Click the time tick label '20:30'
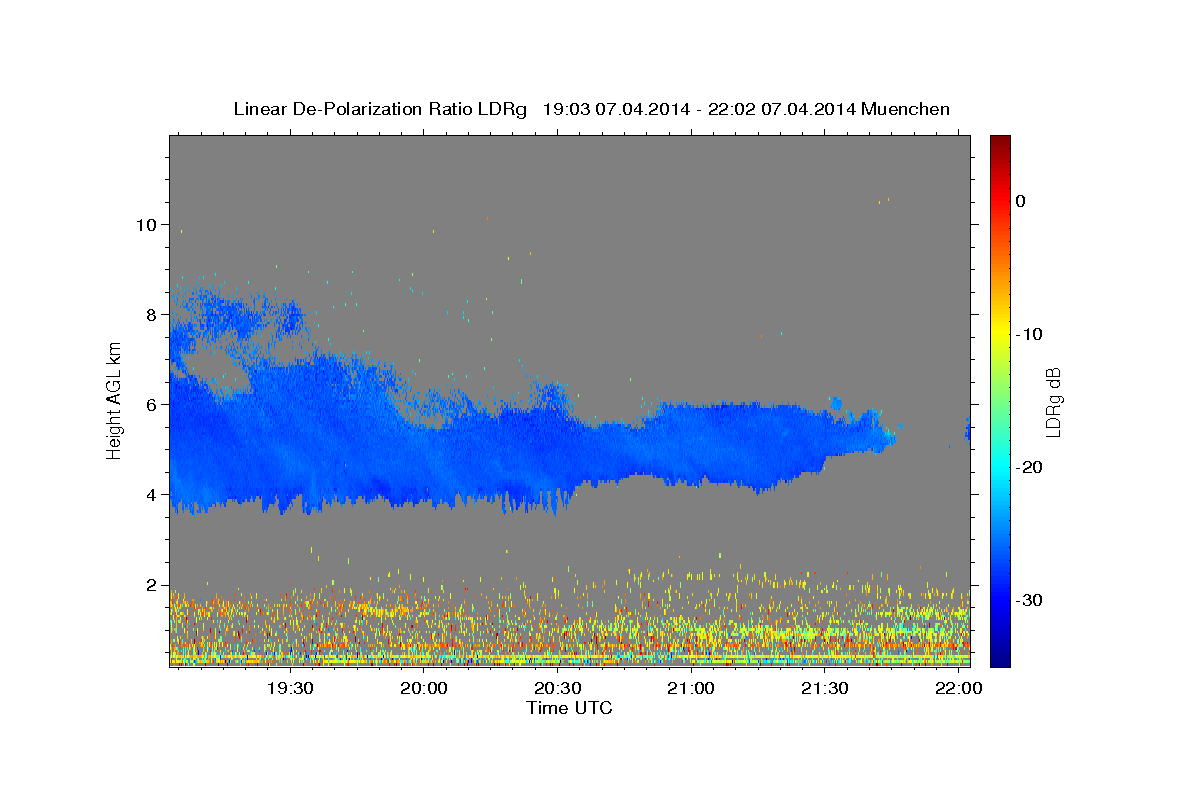Viewport: 1200px width, 800px height. (x=558, y=689)
